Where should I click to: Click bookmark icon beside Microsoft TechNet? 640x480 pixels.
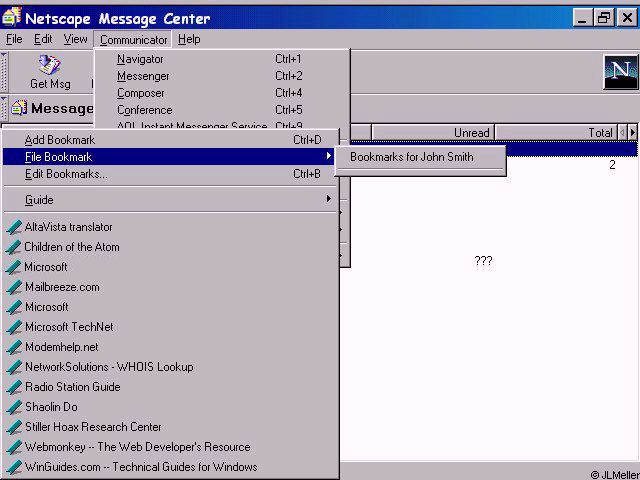[x=14, y=327]
